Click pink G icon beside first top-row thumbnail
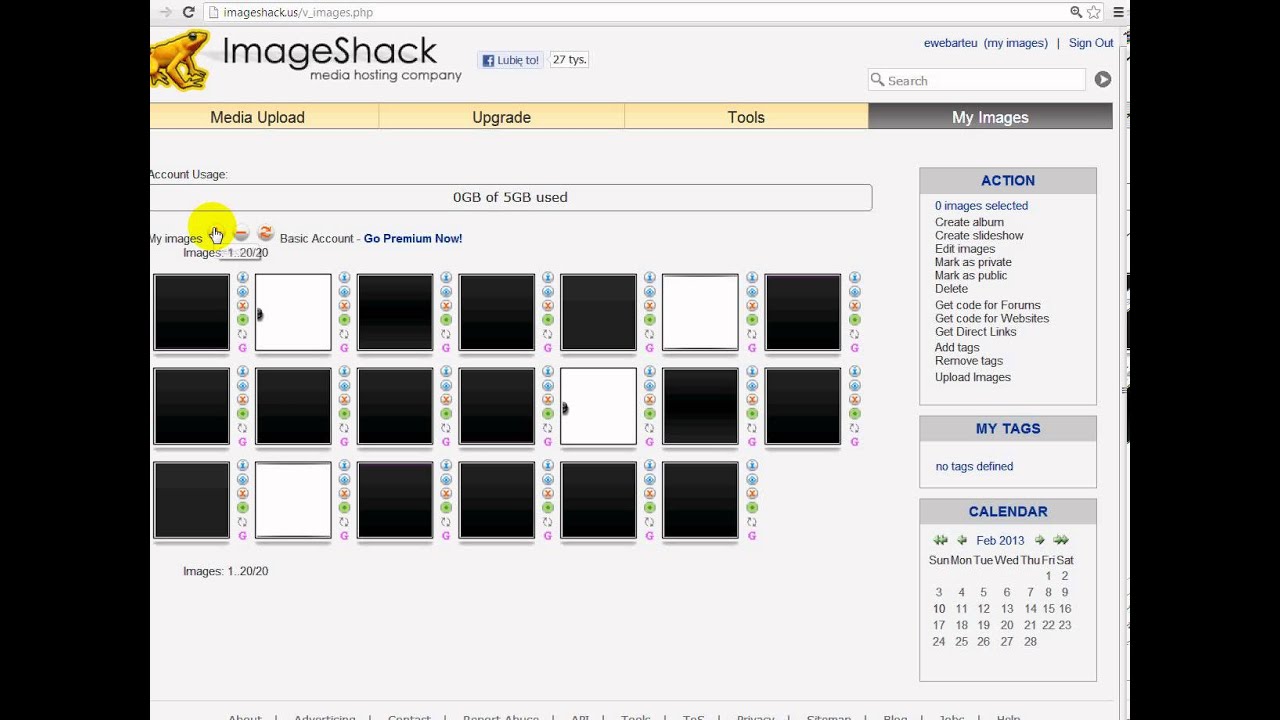The height and width of the screenshot is (720, 1280). tap(242, 348)
